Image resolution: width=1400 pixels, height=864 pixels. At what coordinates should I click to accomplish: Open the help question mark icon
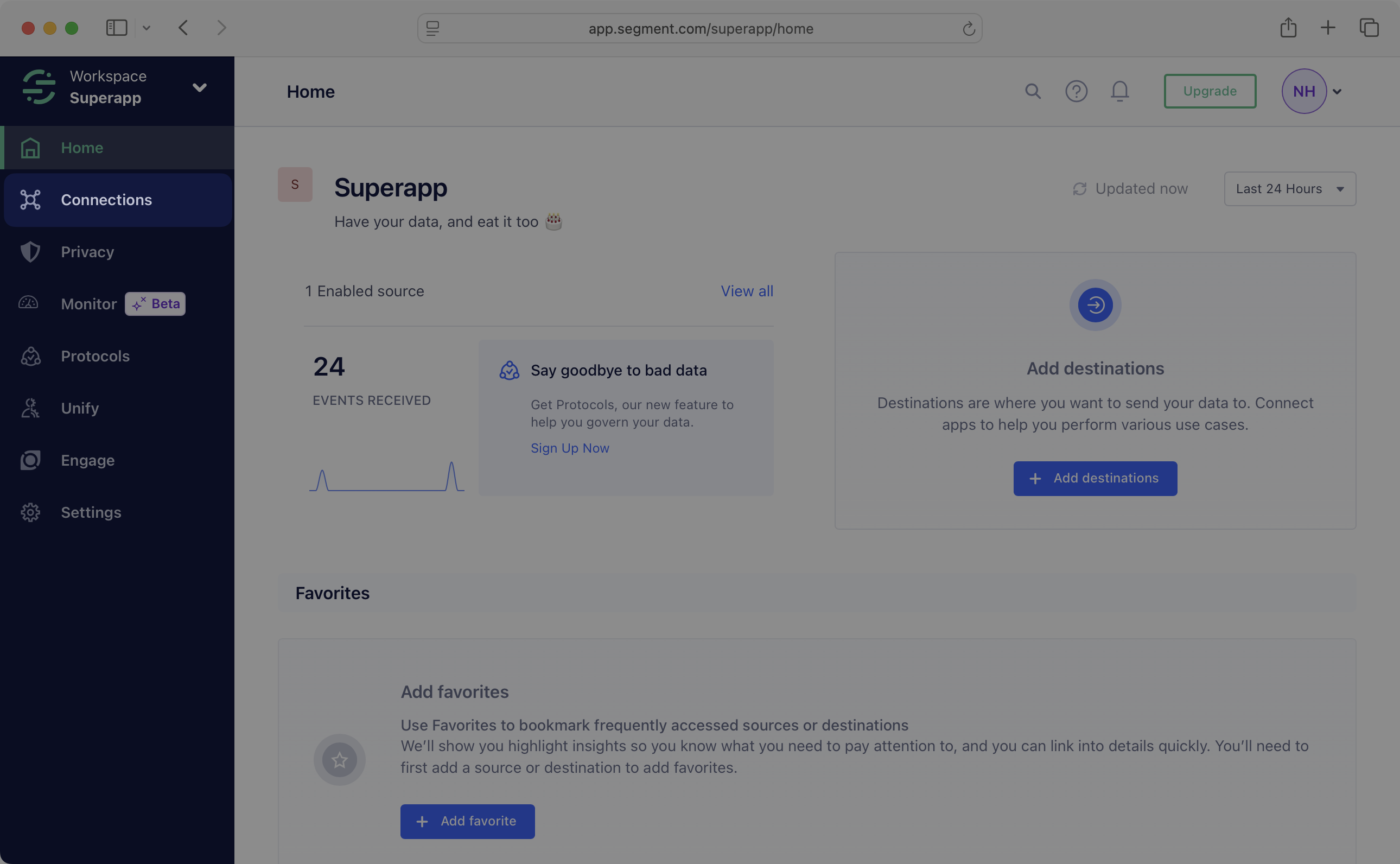1076,91
